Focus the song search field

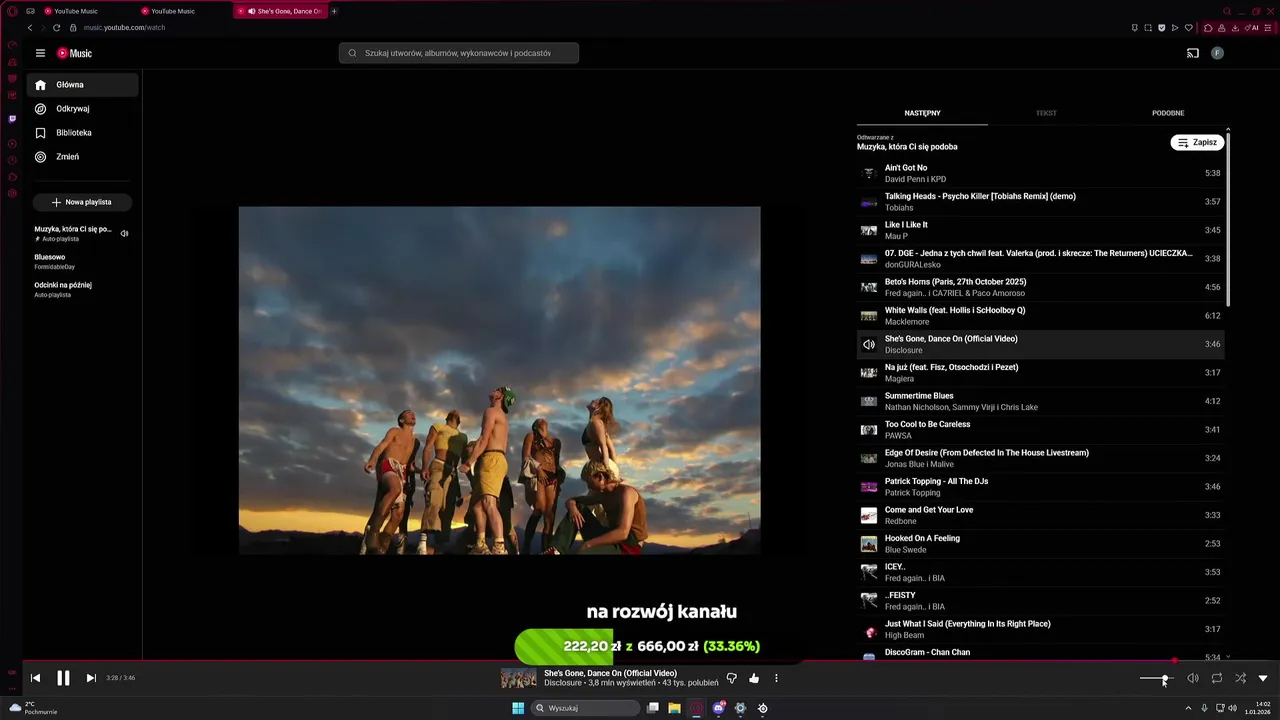pyautogui.click(x=459, y=53)
